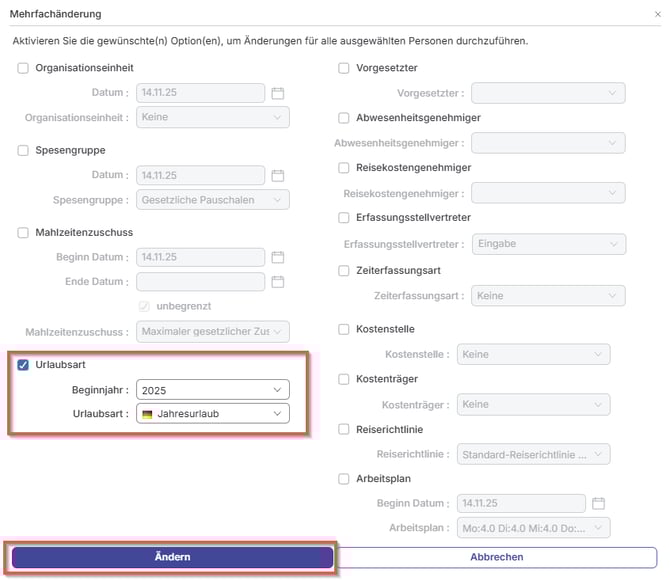Image resolution: width=670 pixels, height=581 pixels.
Task: Open the Beginnjahr 2025 dropdown
Action: [213, 390]
